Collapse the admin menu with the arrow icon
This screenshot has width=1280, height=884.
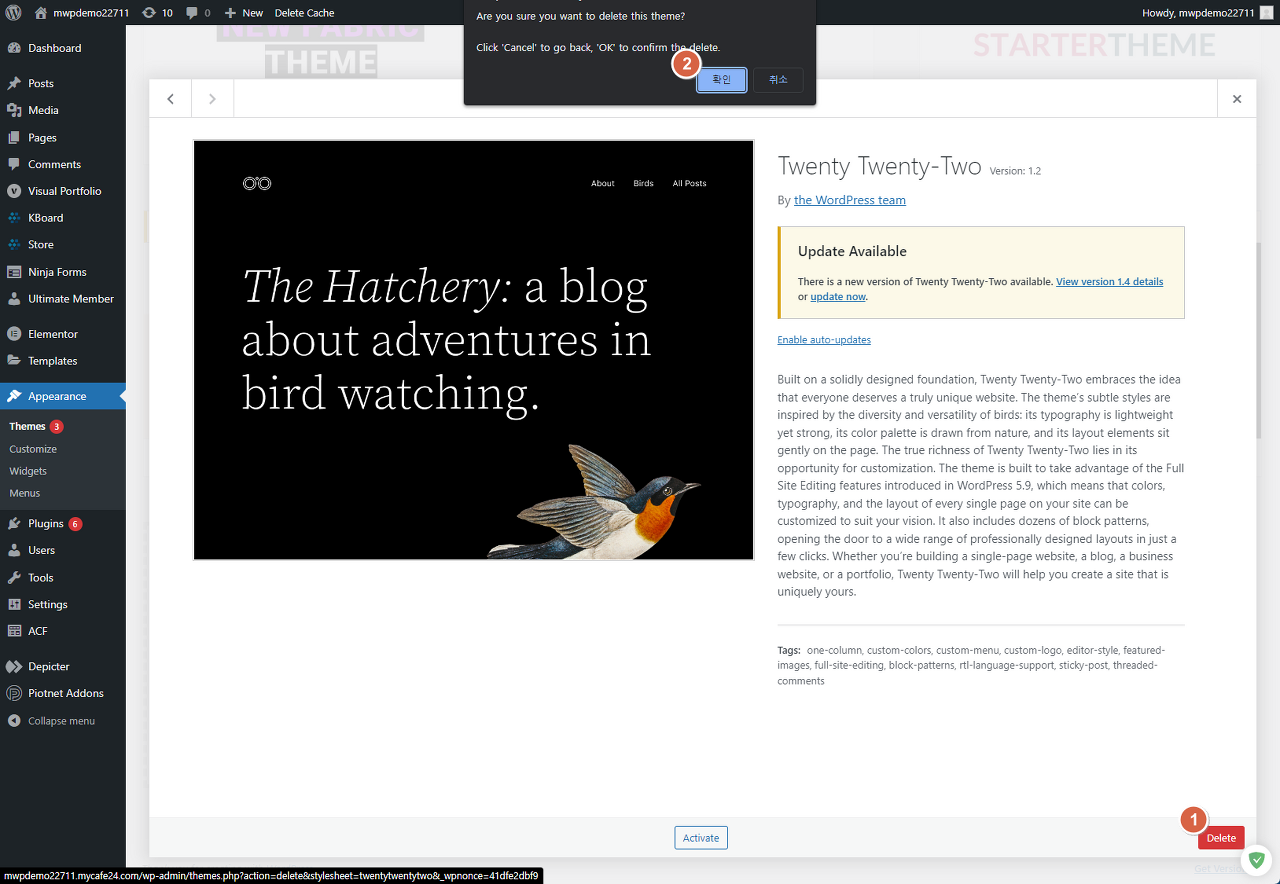click(x=14, y=721)
